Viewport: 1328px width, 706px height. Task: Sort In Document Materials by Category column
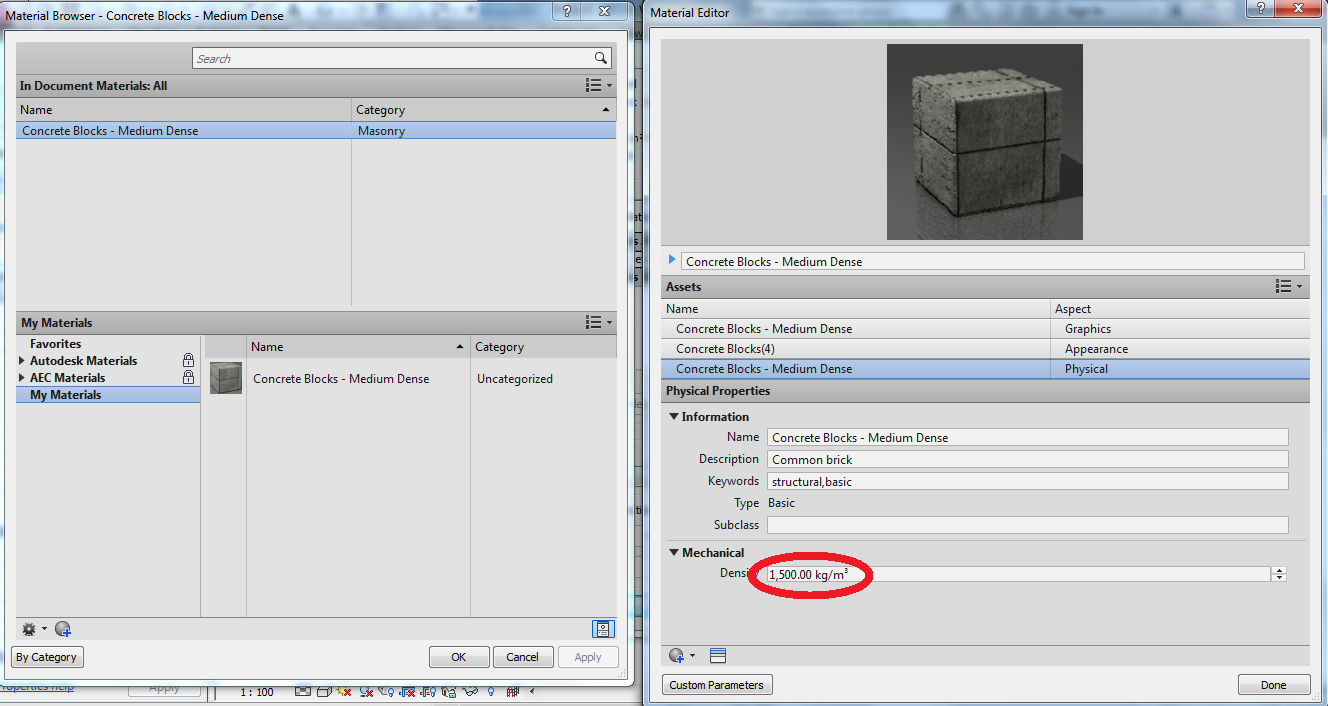tap(484, 110)
